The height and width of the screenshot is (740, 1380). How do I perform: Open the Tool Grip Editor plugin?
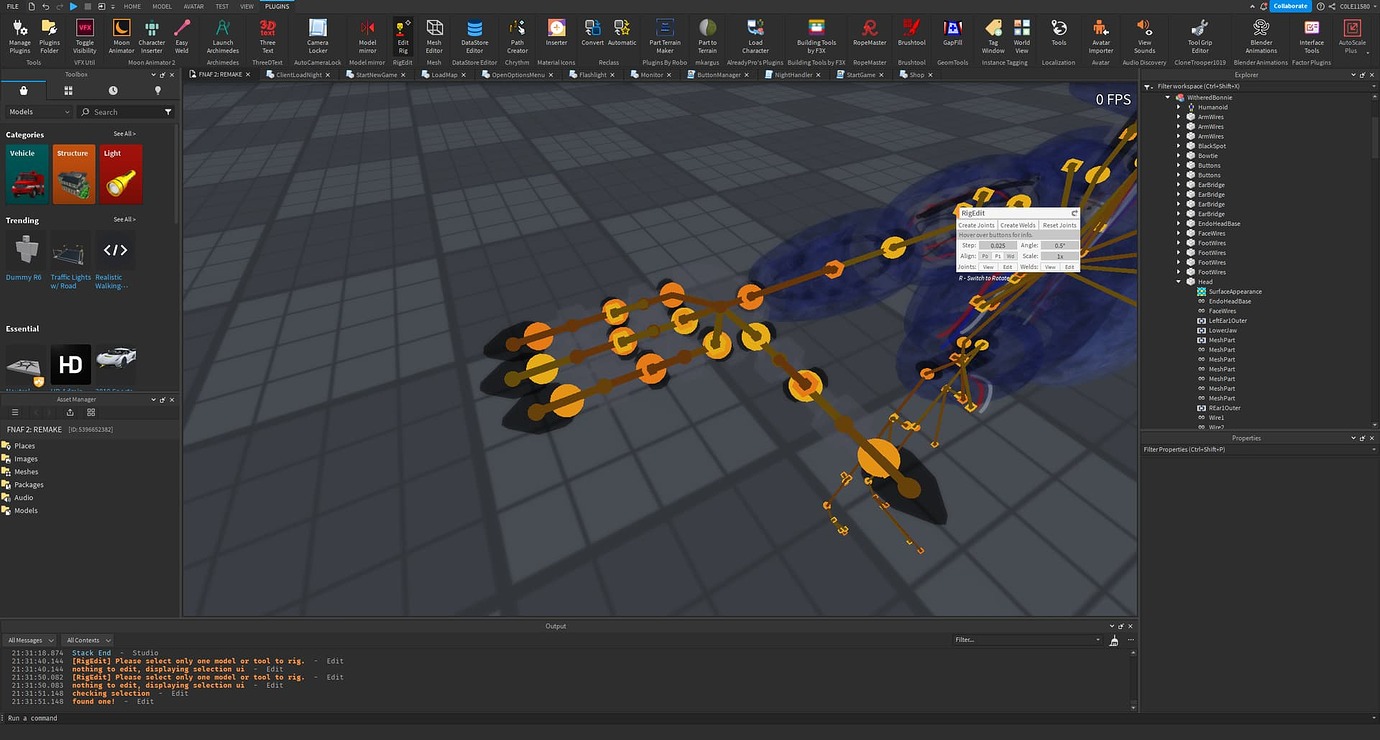coord(1200,36)
